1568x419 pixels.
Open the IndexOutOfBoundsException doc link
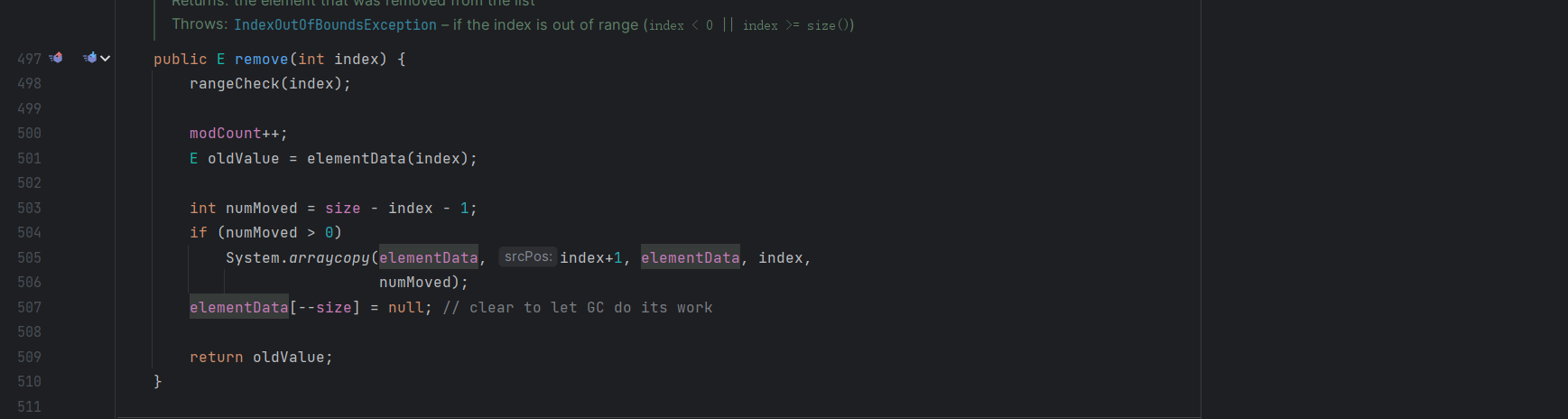pyautogui.click(x=335, y=25)
